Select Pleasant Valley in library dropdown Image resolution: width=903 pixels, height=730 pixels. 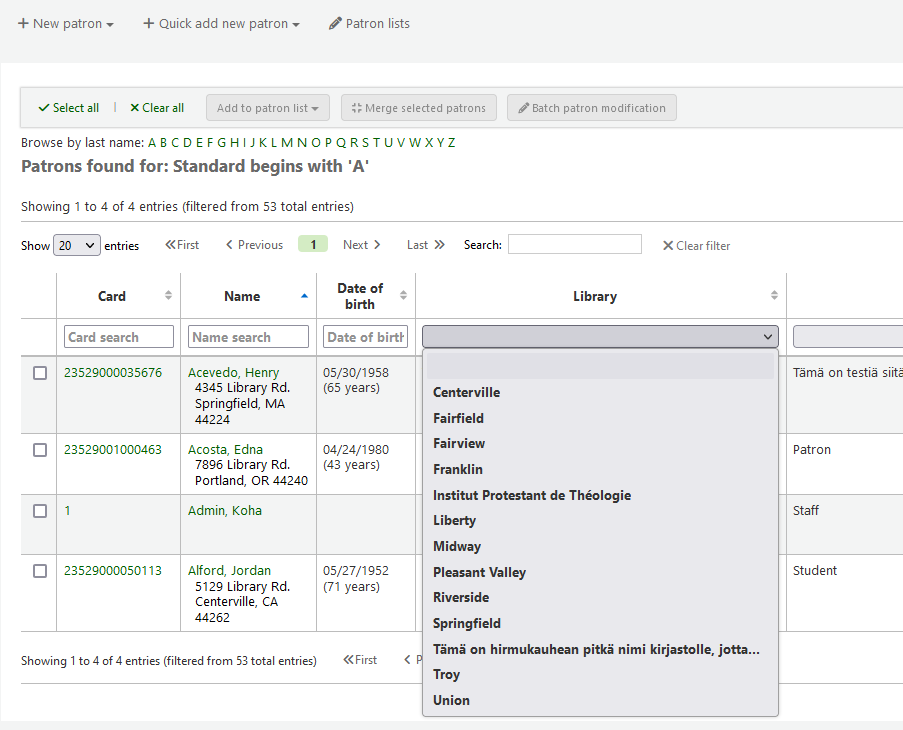click(479, 572)
